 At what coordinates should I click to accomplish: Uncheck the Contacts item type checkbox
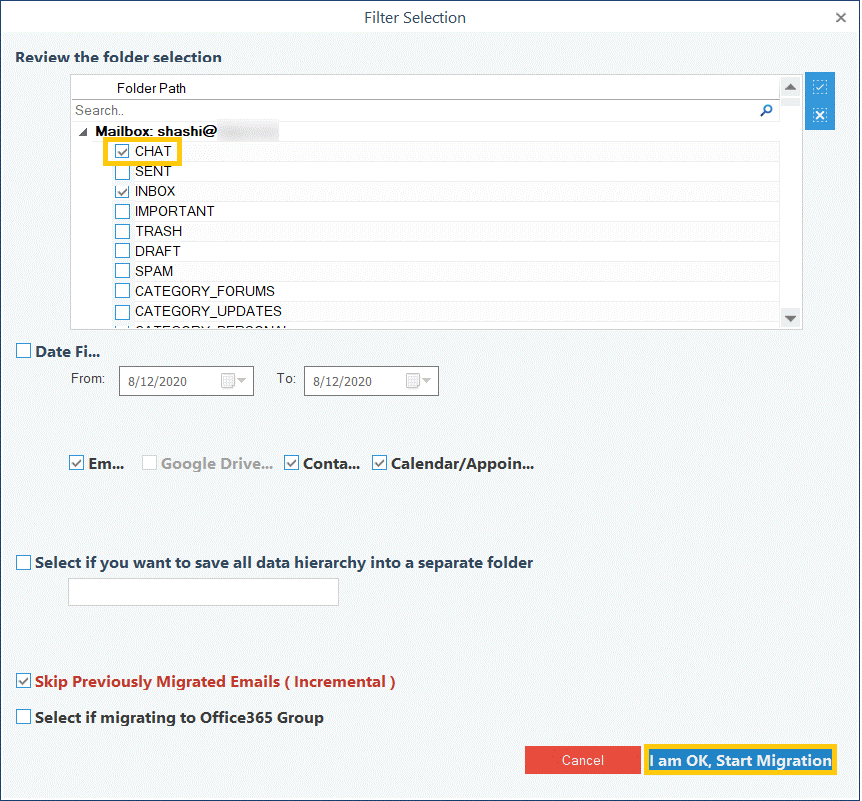point(291,463)
